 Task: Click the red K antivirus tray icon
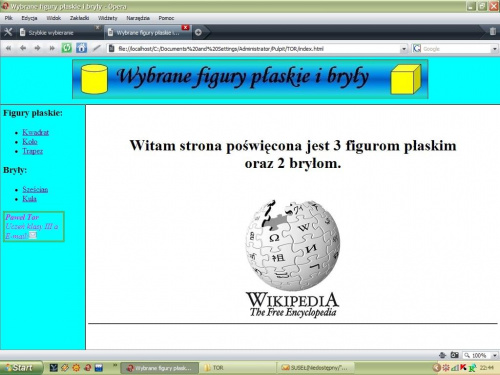(x=464, y=368)
